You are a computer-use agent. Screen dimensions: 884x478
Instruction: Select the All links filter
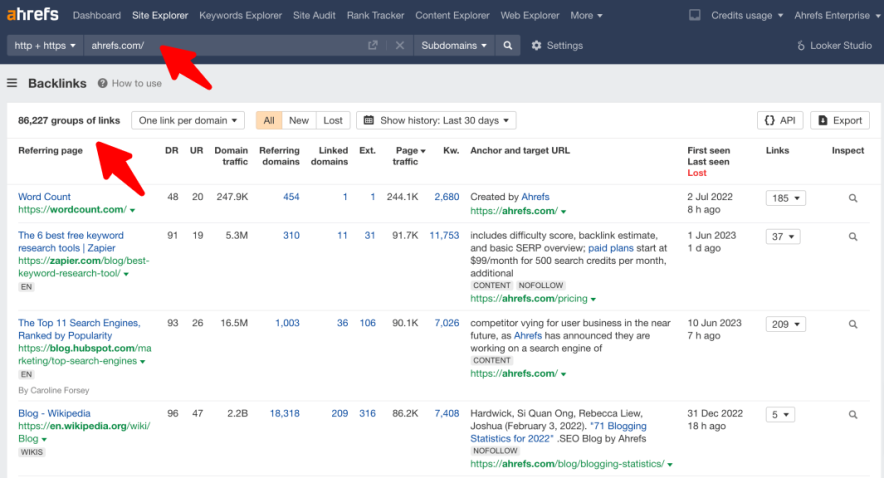pyautogui.click(x=268, y=120)
